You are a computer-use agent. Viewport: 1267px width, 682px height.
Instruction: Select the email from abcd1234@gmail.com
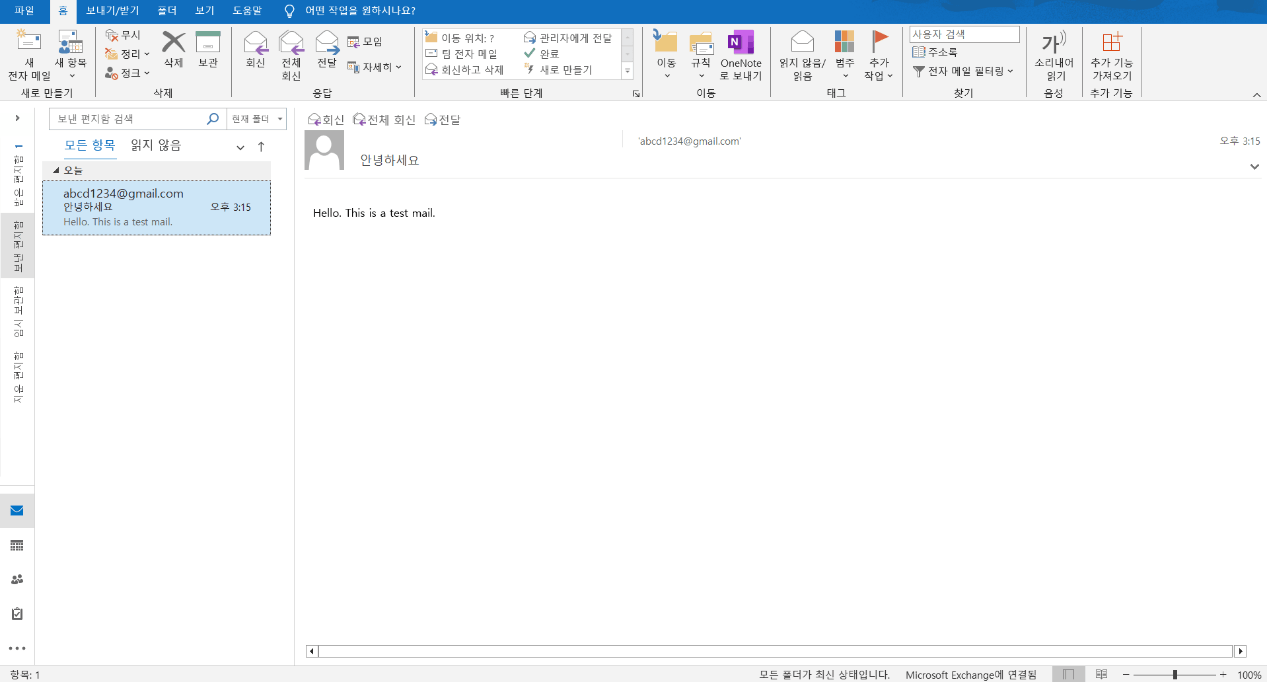tap(156, 208)
